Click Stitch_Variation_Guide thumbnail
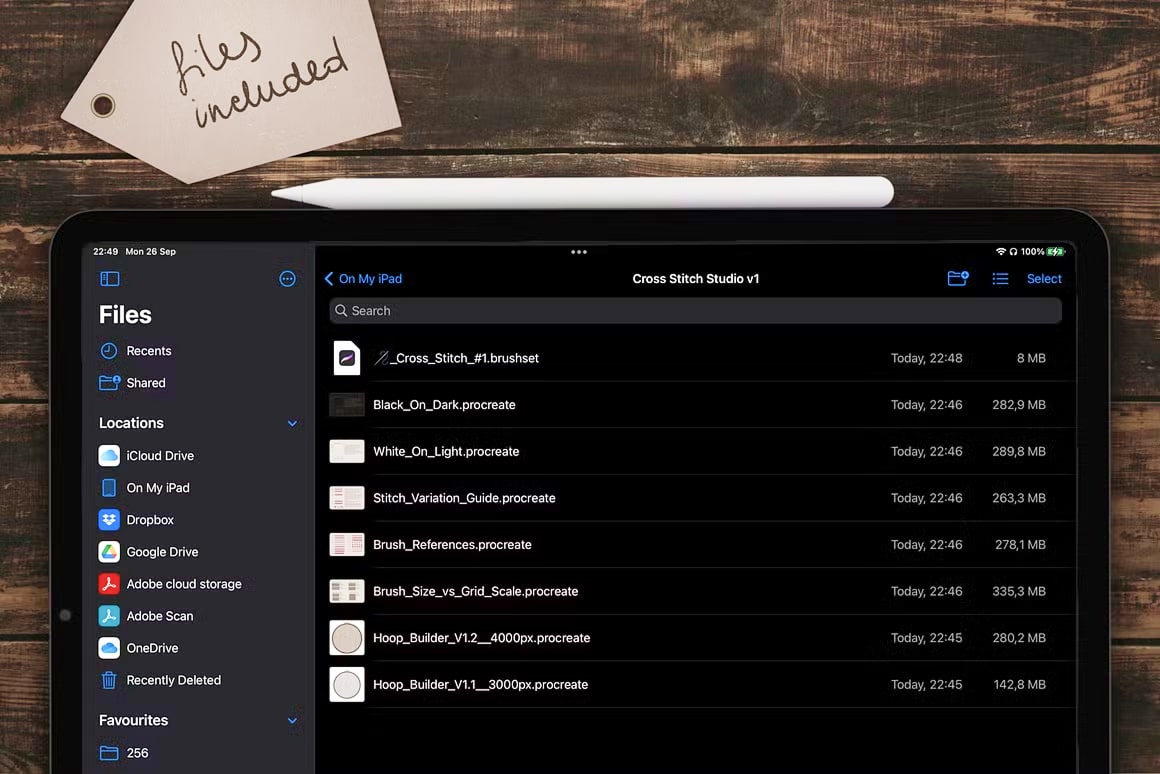Viewport: 1160px width, 774px height. click(346, 498)
